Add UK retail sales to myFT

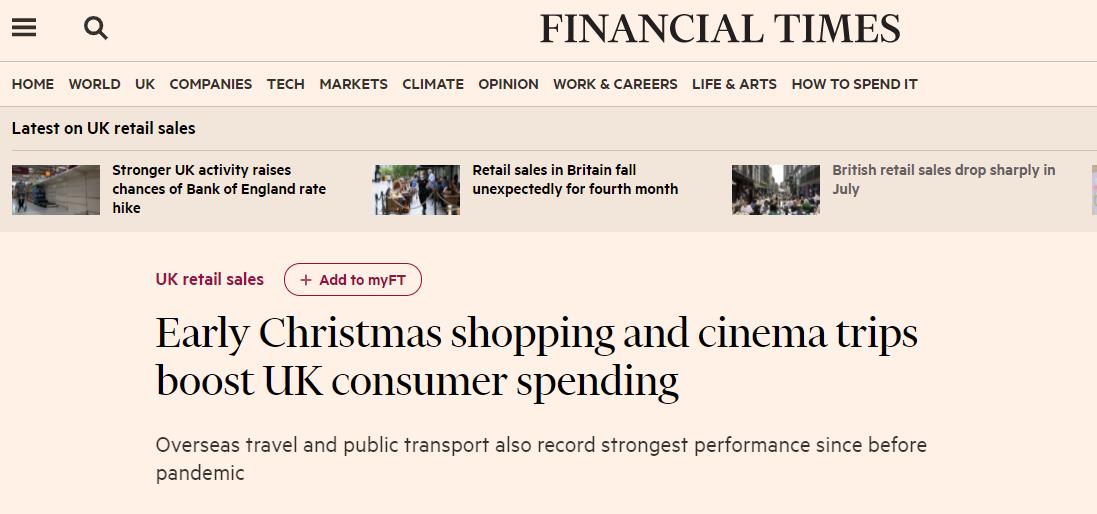pyautogui.click(x=353, y=280)
